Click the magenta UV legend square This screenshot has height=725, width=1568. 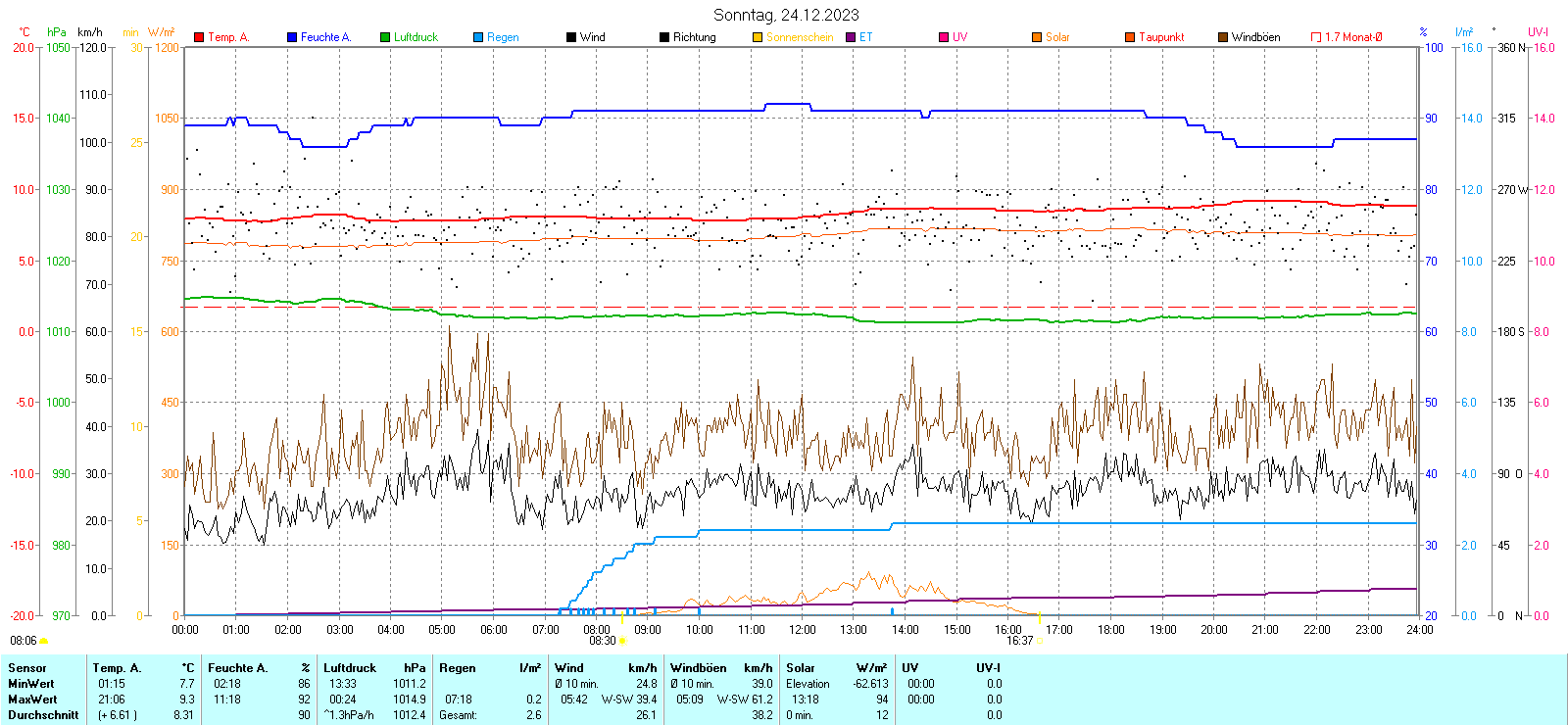[x=944, y=37]
